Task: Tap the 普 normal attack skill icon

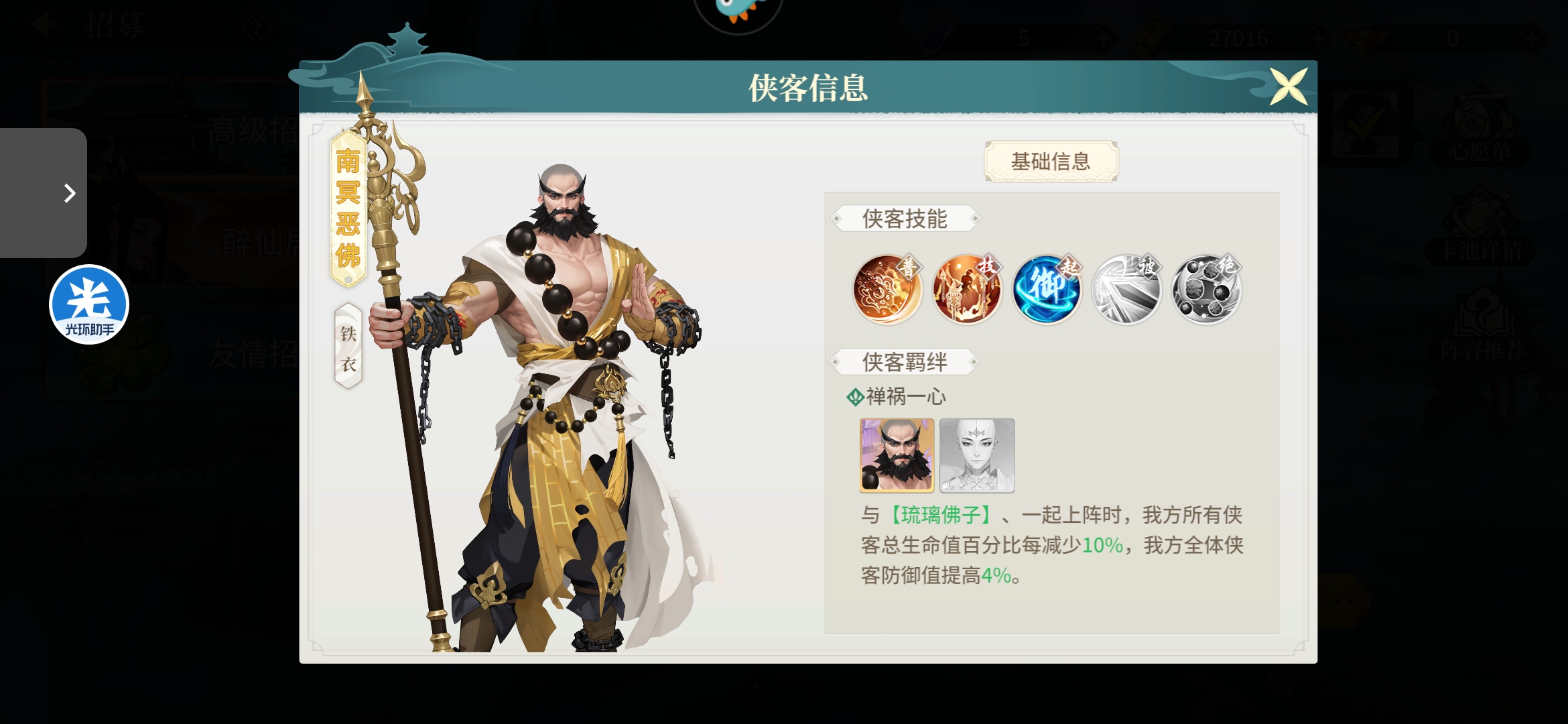Action: coord(887,290)
